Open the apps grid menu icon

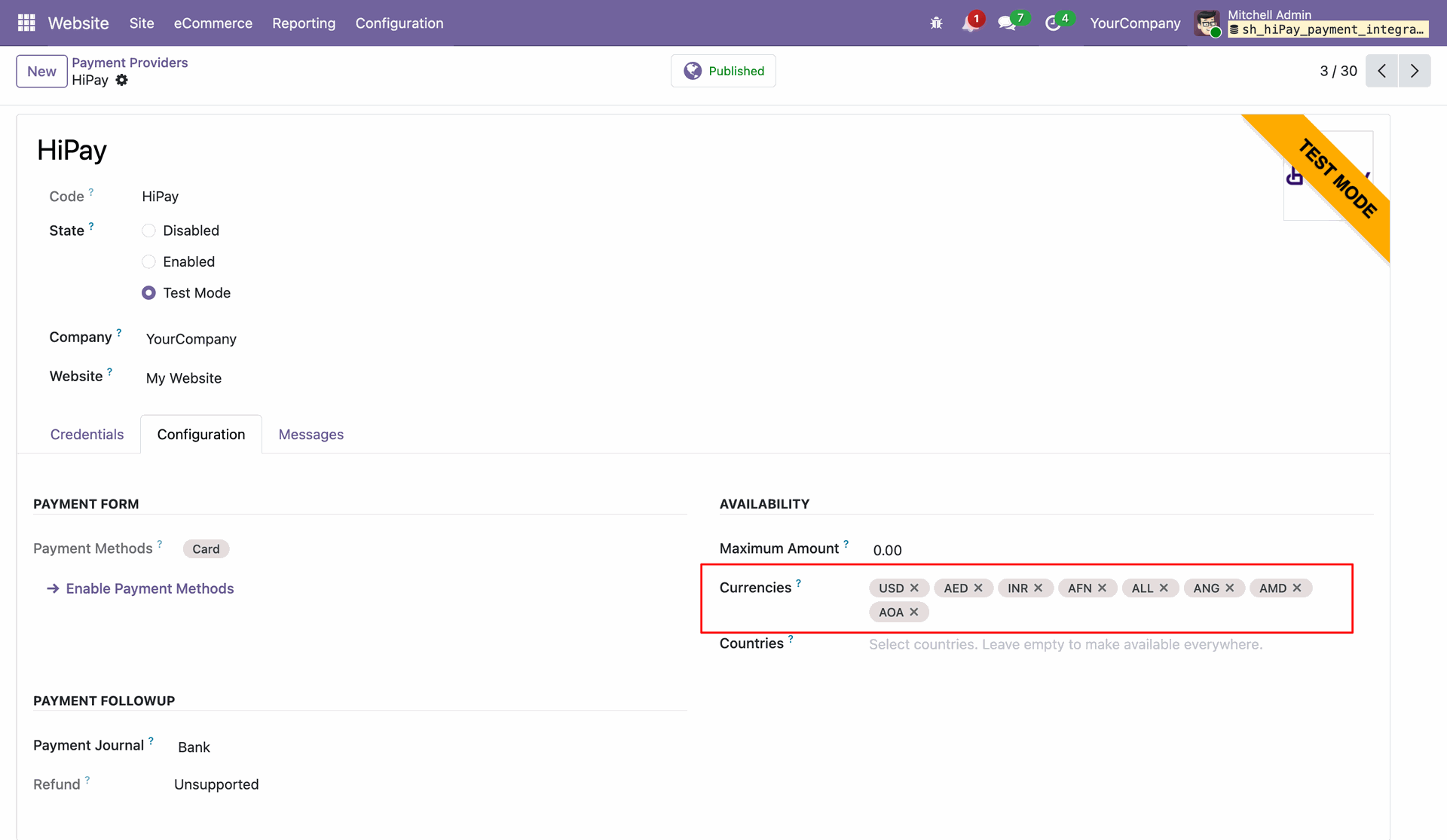pyautogui.click(x=26, y=23)
